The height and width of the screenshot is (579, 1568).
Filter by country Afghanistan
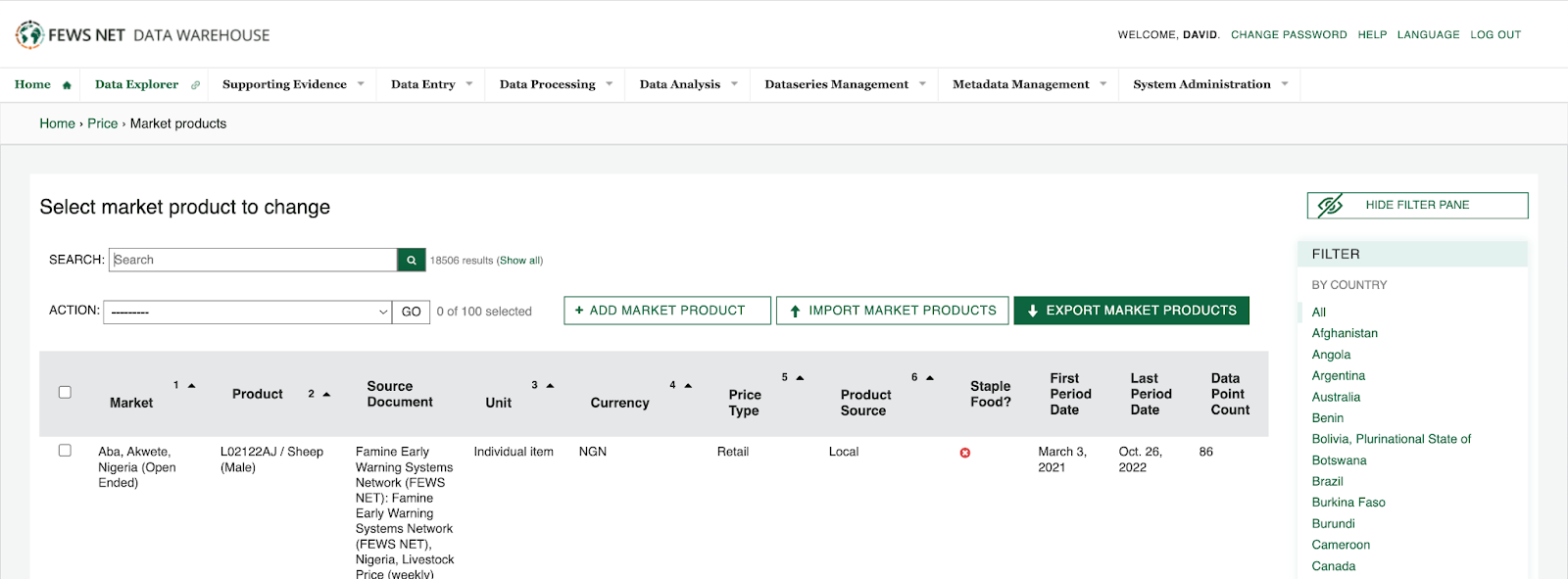(x=1345, y=333)
